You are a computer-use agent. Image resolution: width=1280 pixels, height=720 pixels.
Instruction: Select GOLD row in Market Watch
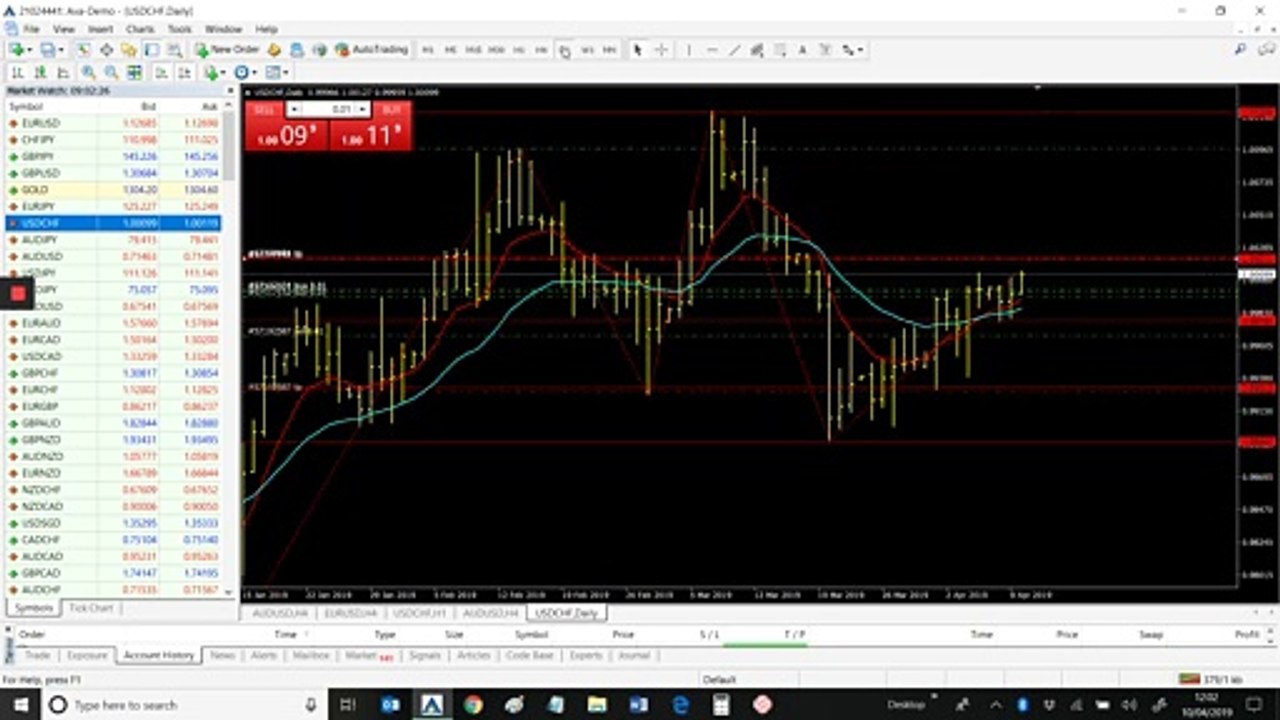113,189
